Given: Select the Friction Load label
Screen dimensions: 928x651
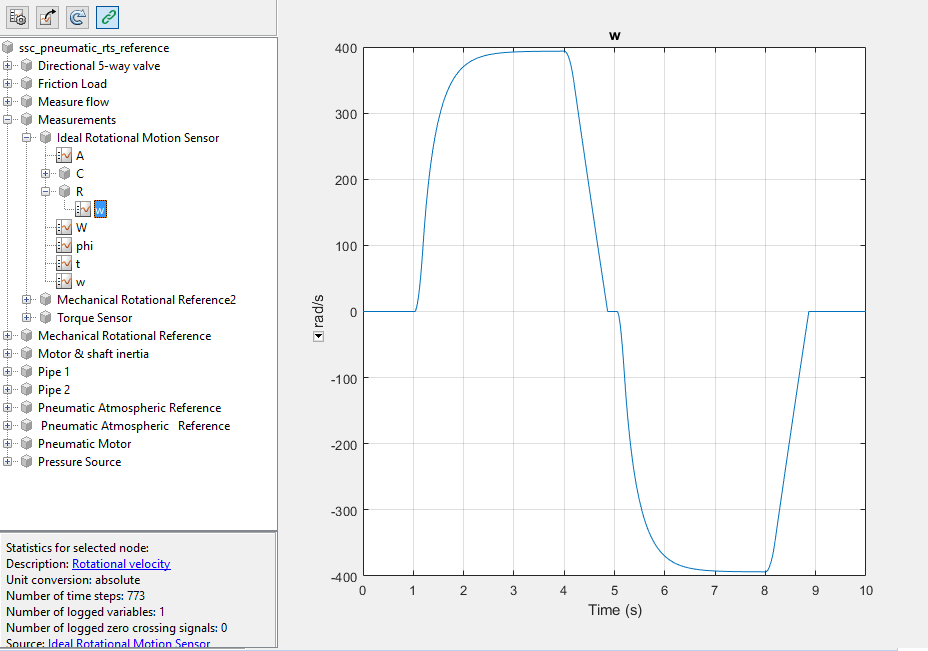Looking at the screenshot, I should (x=72, y=84).
